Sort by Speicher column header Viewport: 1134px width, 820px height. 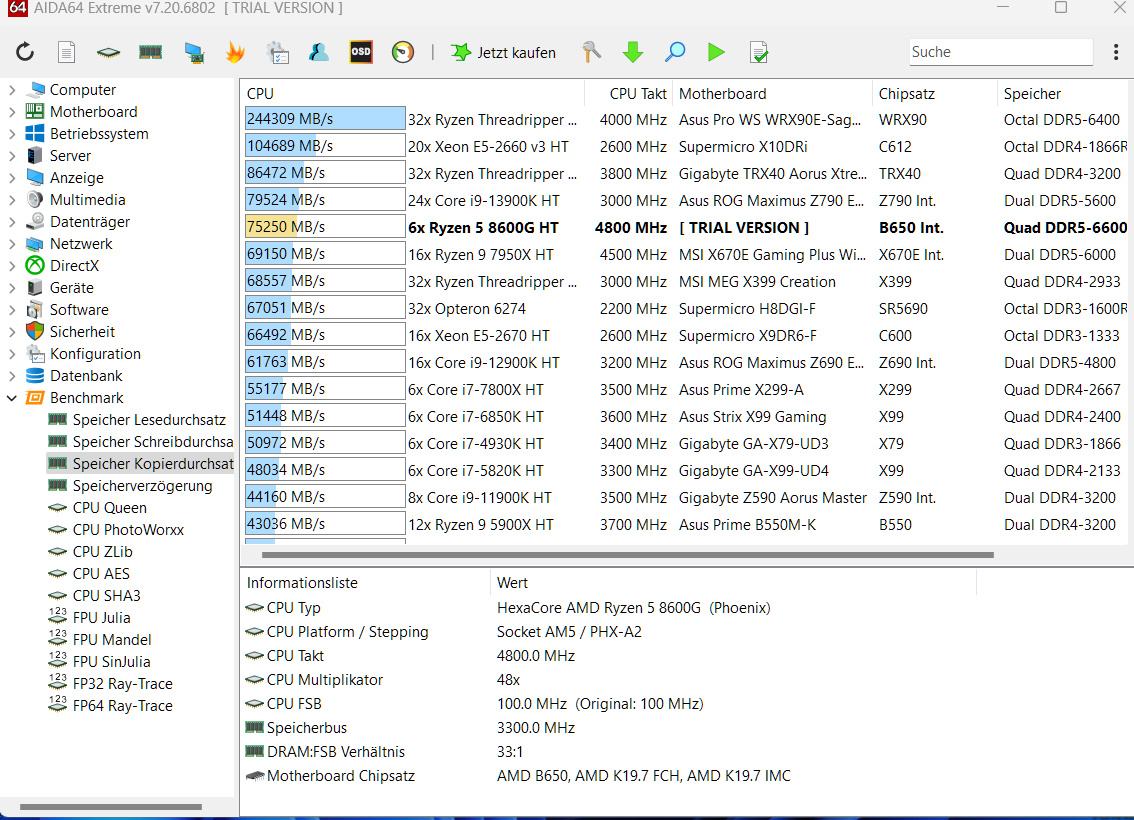click(1065, 94)
